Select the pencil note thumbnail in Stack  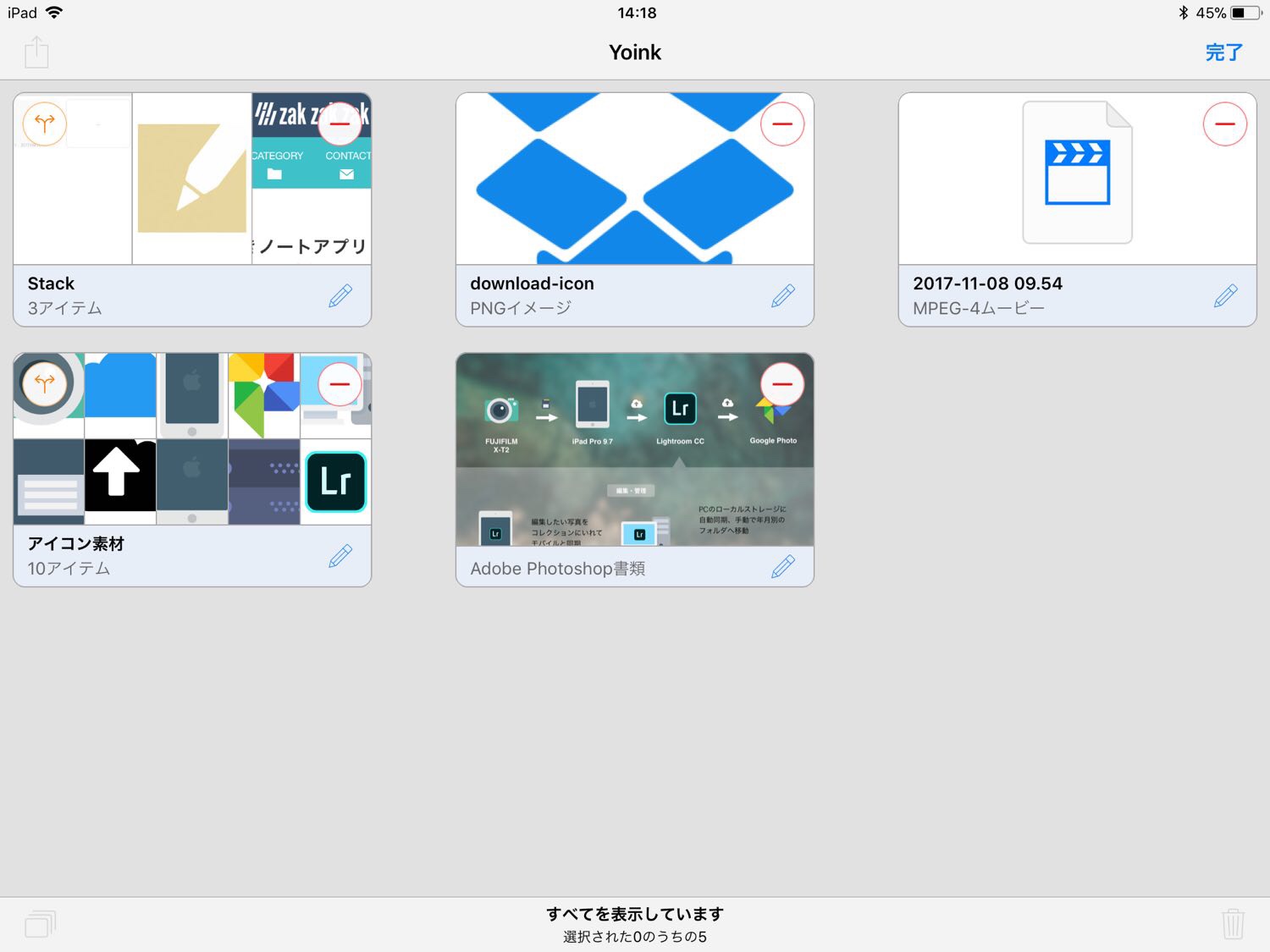pos(192,179)
